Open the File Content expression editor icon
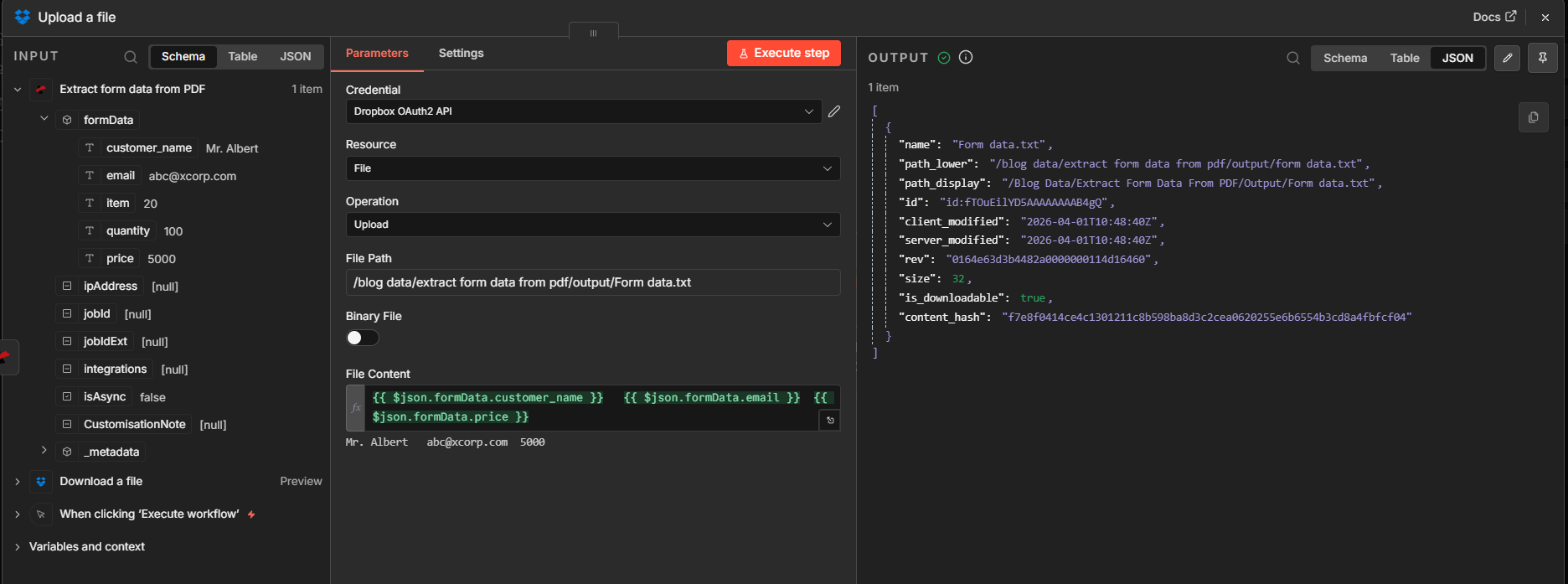Screen dimensions: 1568x584 (830, 420)
